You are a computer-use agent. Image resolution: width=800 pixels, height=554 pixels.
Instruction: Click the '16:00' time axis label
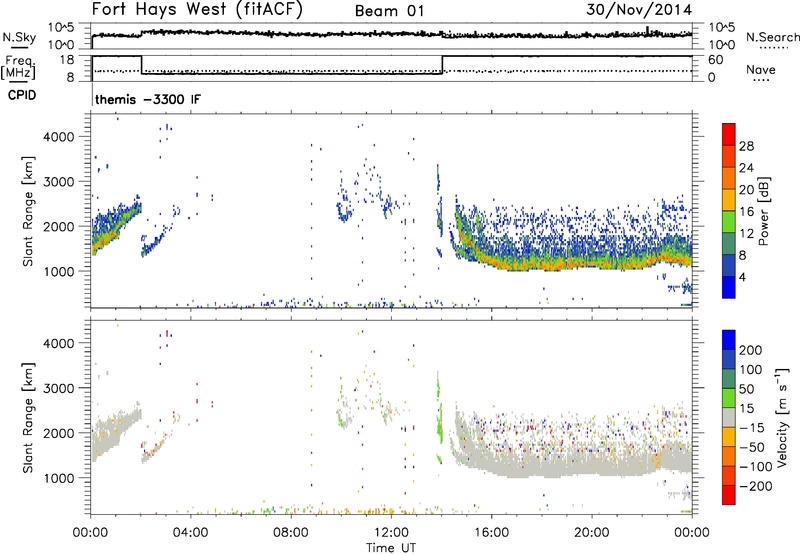[491, 533]
